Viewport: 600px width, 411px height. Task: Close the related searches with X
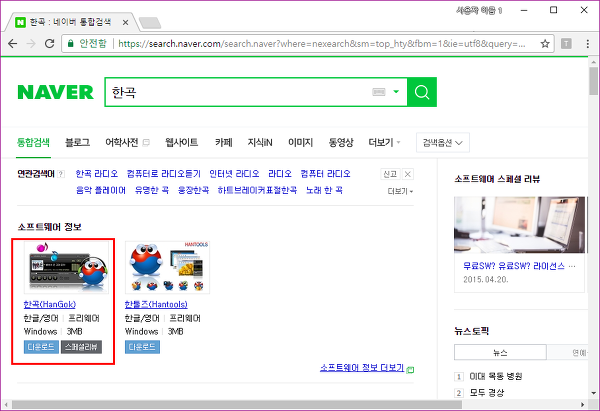click(x=408, y=174)
